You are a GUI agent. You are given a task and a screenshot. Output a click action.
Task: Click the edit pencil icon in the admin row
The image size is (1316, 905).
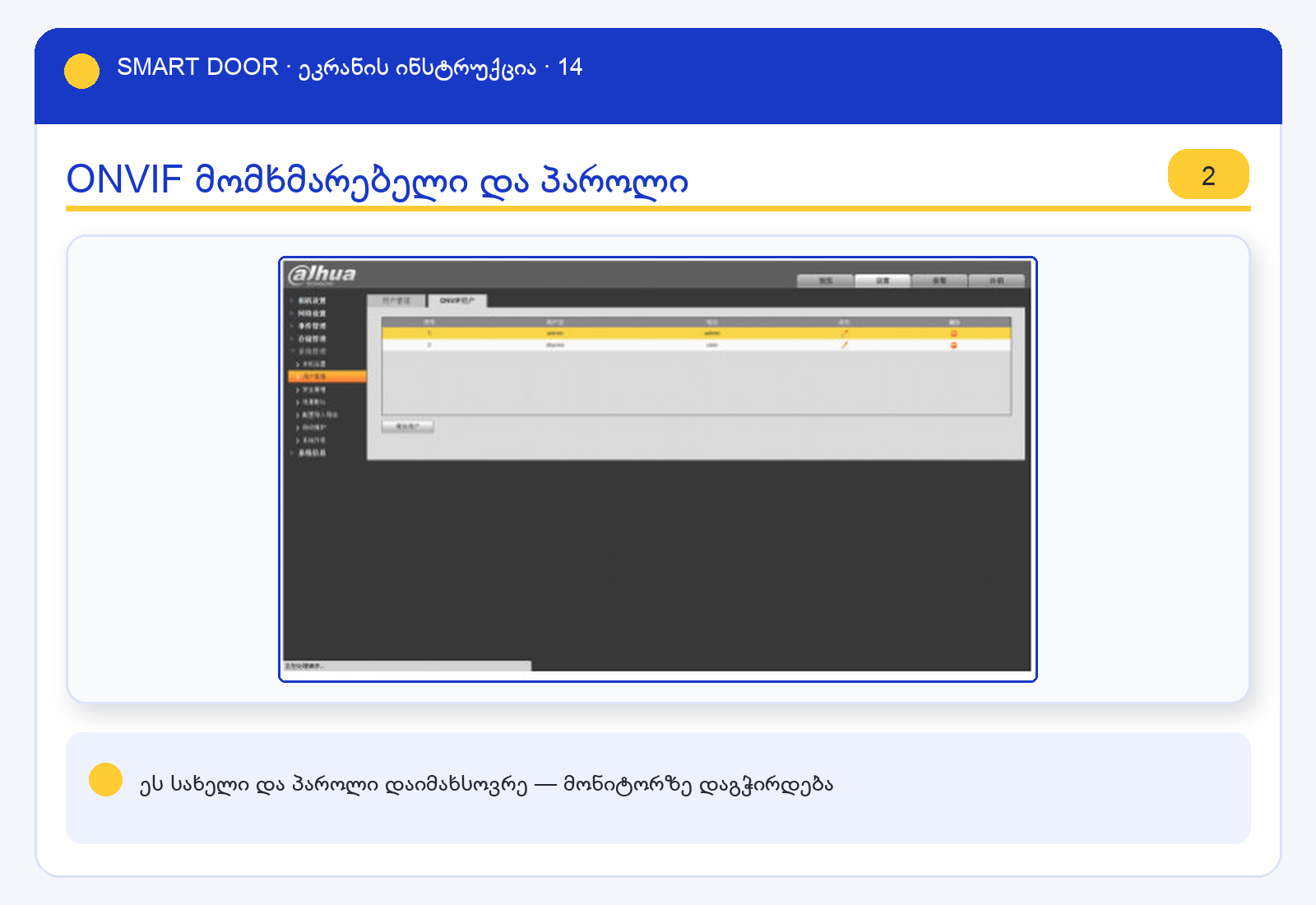[x=844, y=333]
